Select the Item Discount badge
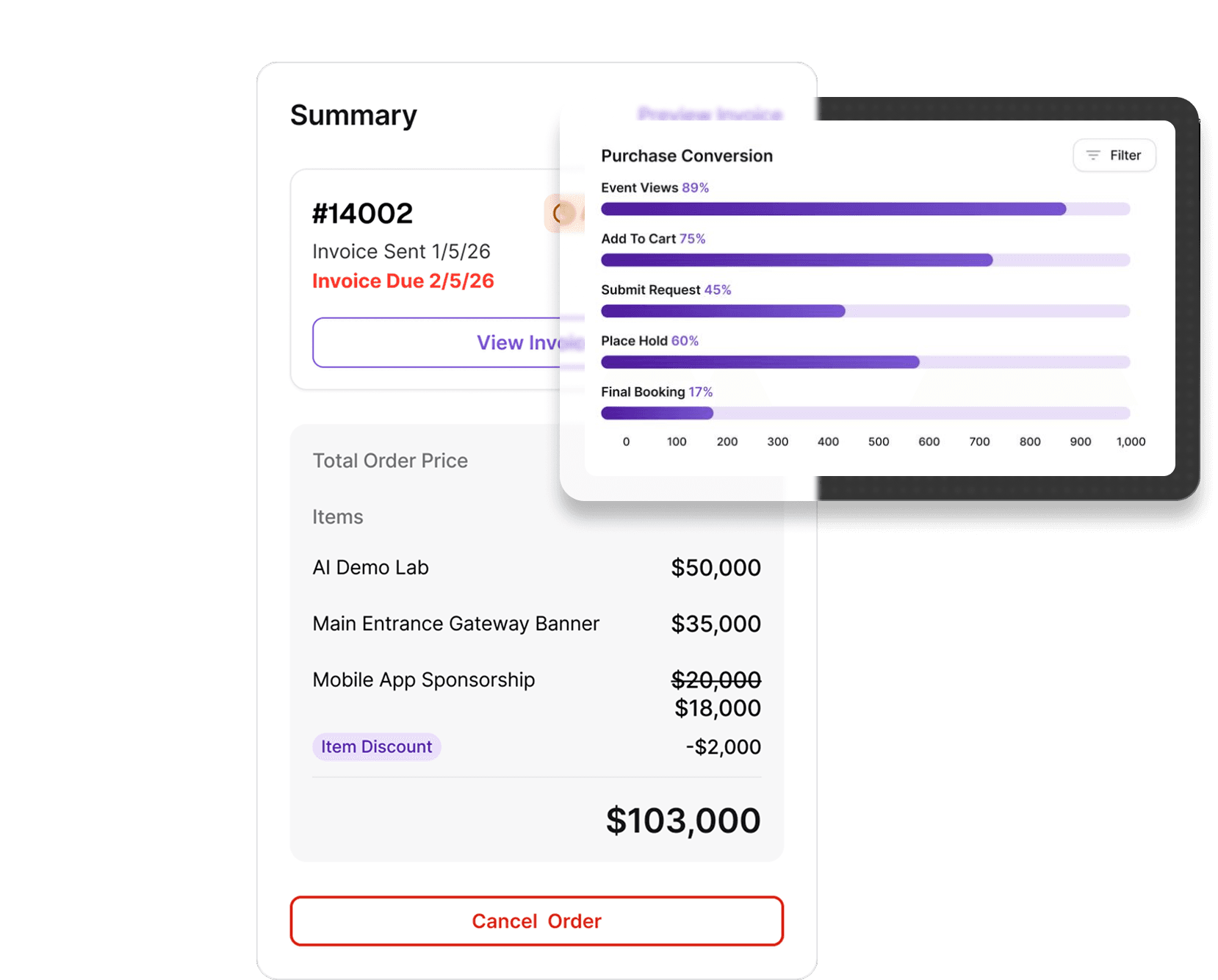 point(376,746)
